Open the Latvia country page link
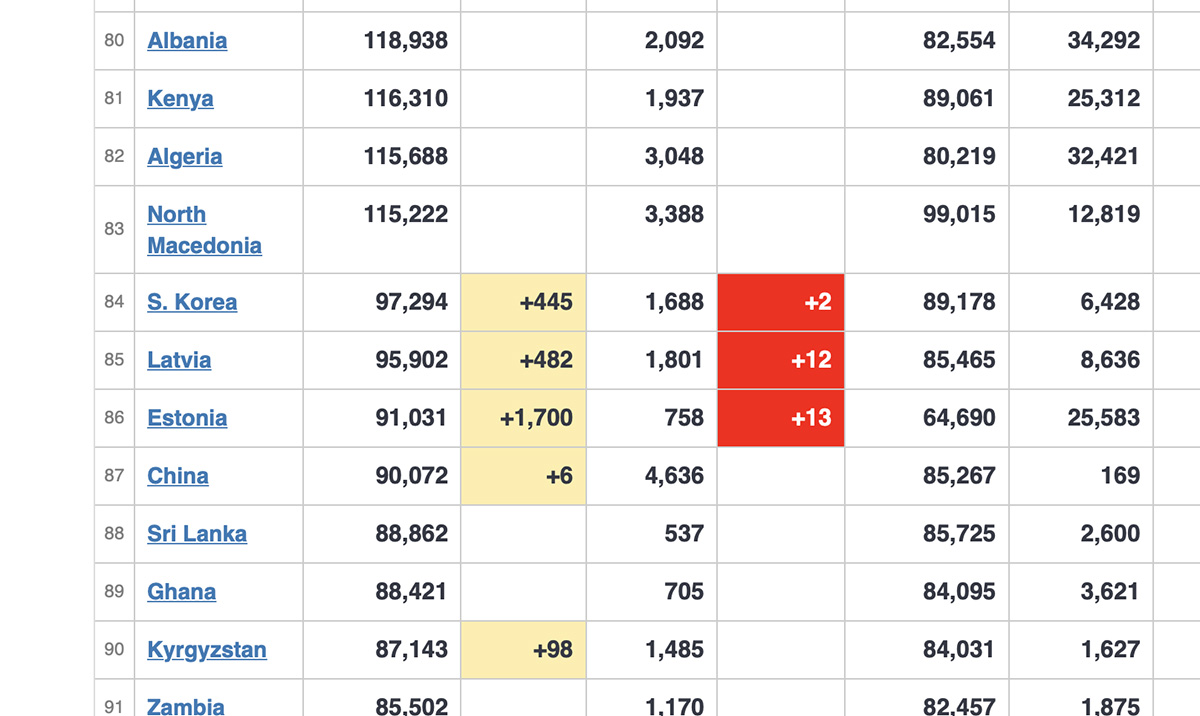Image resolution: width=1200 pixels, height=716 pixels. pos(179,360)
